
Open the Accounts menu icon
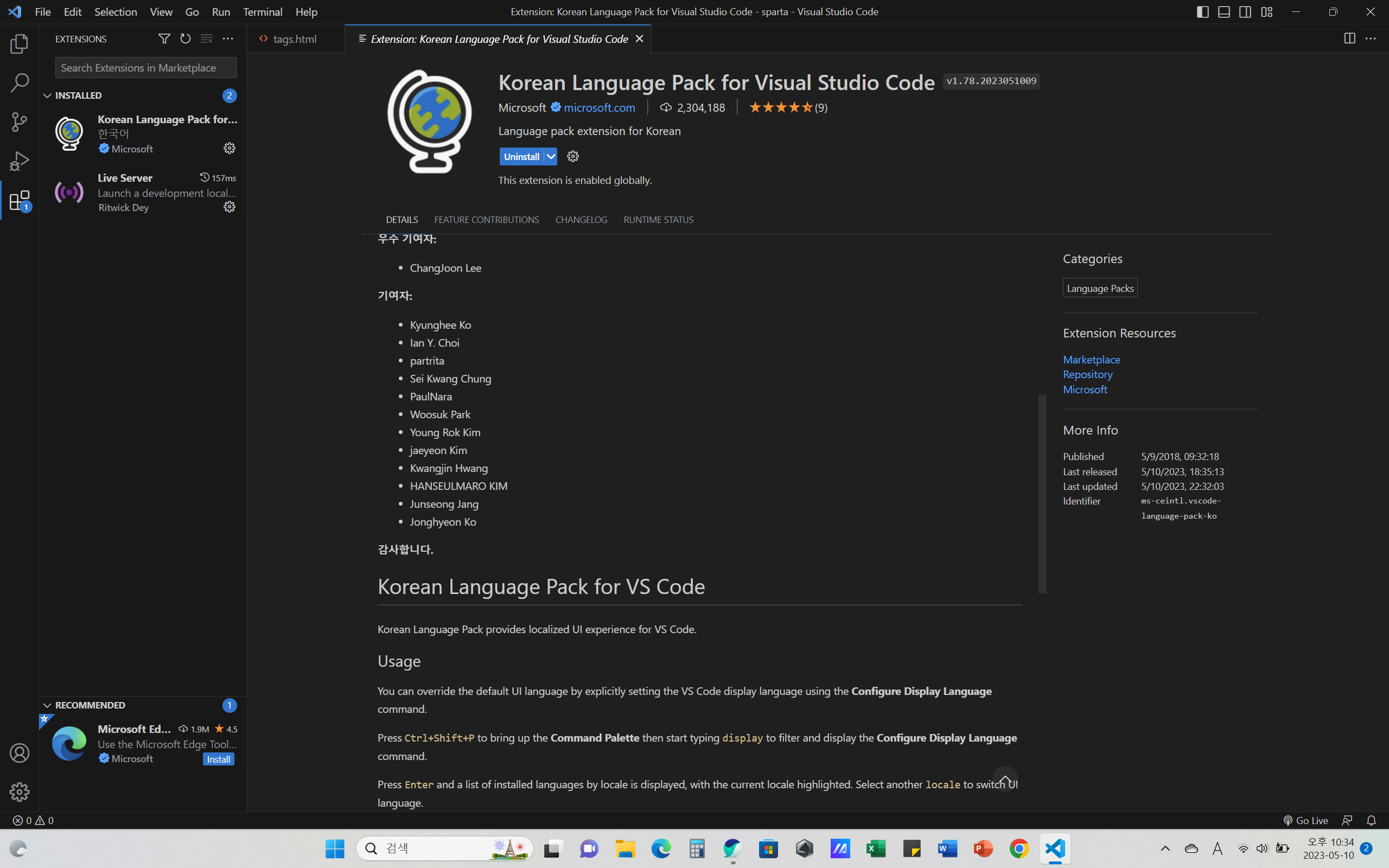pos(19,753)
